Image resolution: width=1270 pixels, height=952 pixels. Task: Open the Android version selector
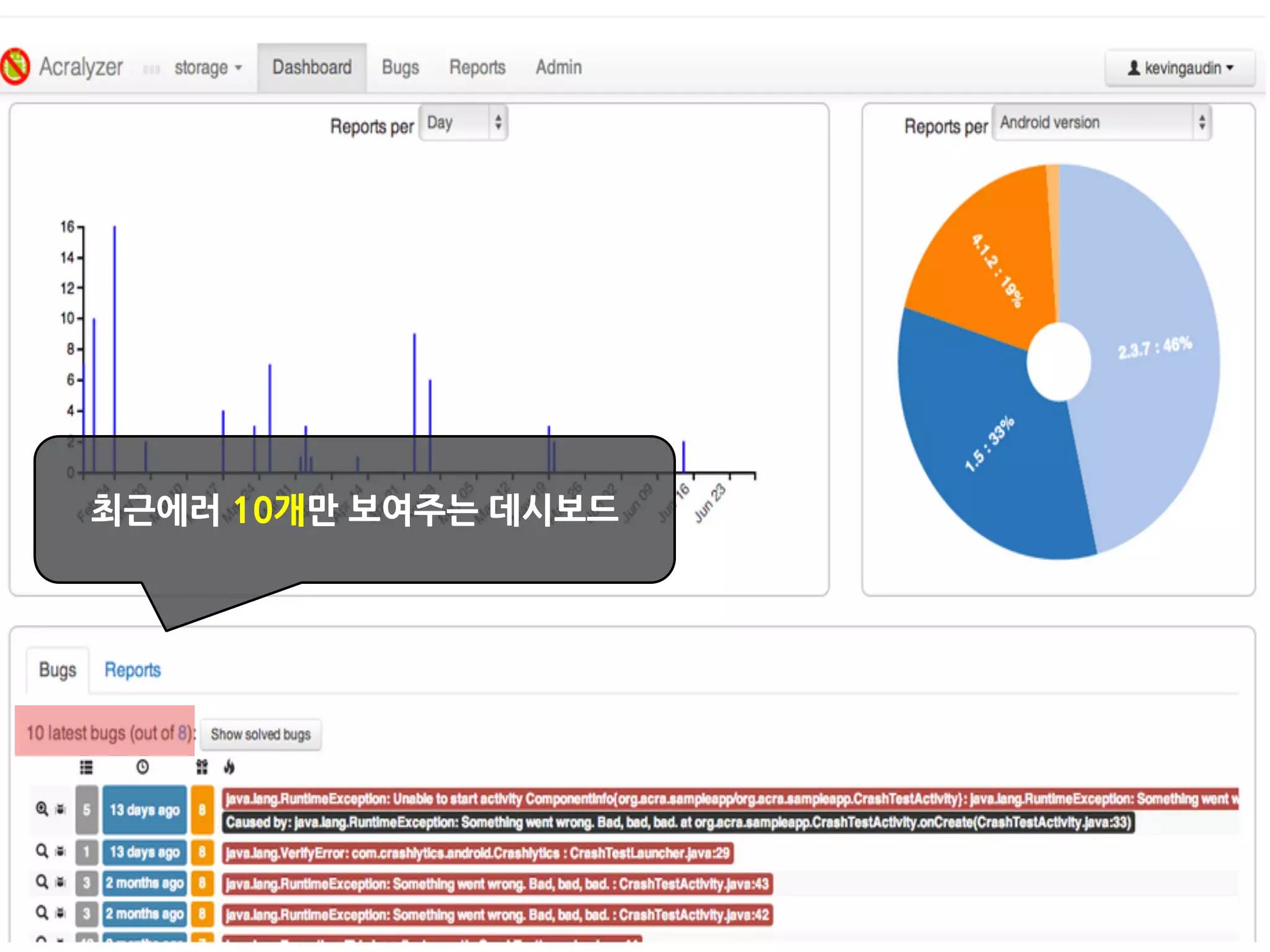[1101, 123]
